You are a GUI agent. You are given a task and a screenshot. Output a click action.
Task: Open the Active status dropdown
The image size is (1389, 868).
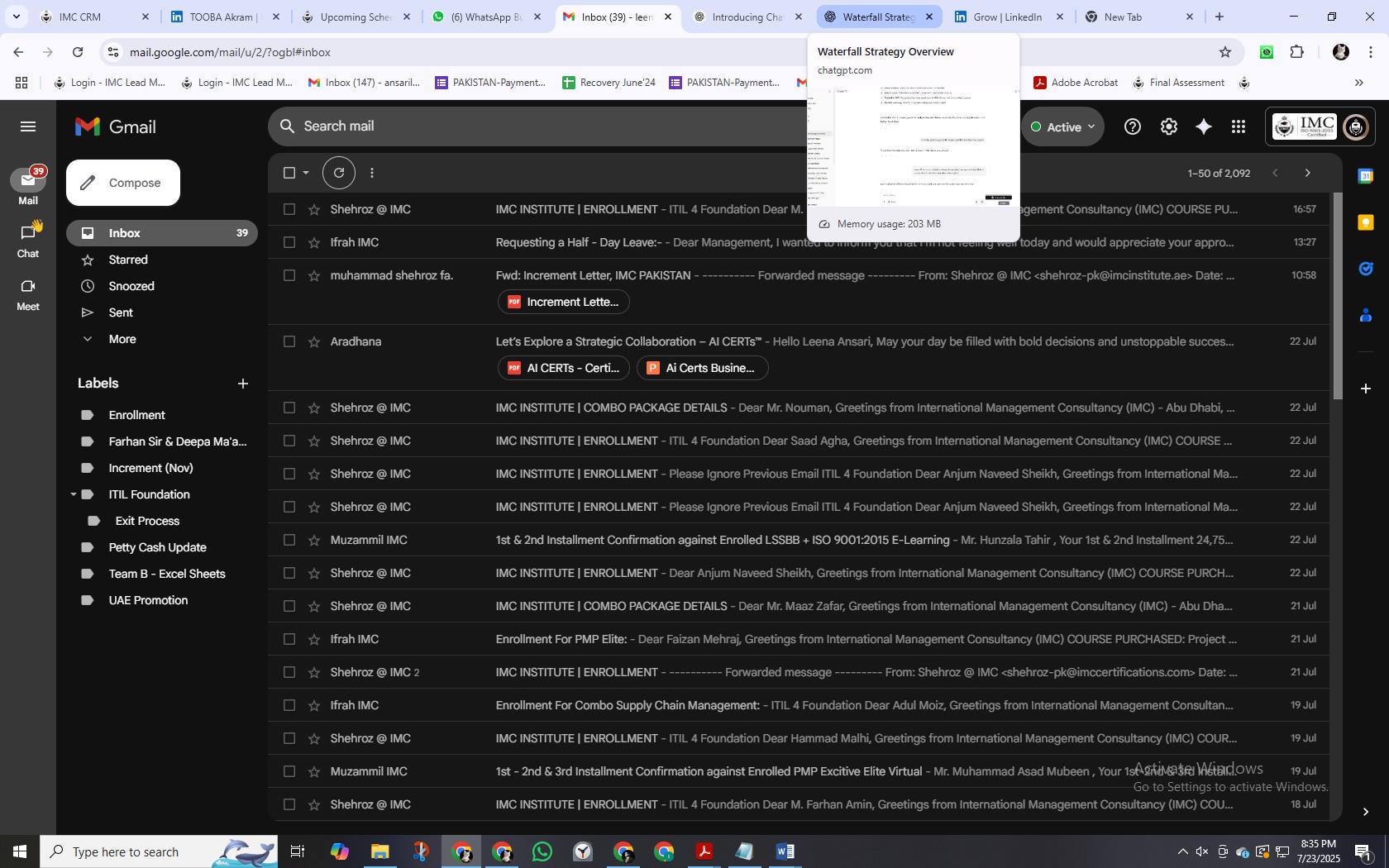click(1062, 126)
